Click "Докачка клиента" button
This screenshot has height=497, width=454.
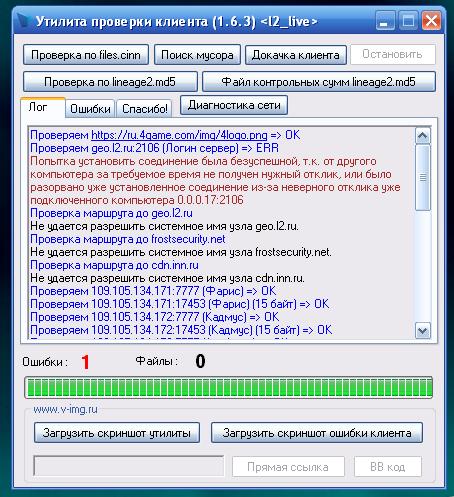296,55
